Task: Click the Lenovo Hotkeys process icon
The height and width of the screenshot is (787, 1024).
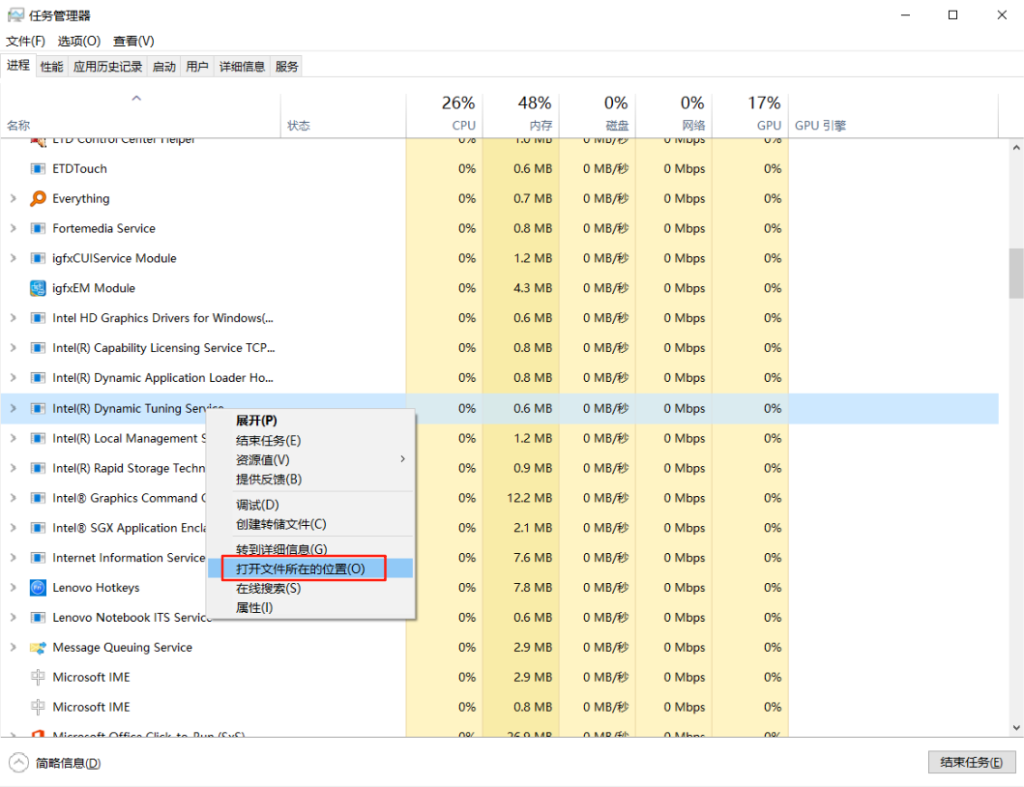Action: 38,588
